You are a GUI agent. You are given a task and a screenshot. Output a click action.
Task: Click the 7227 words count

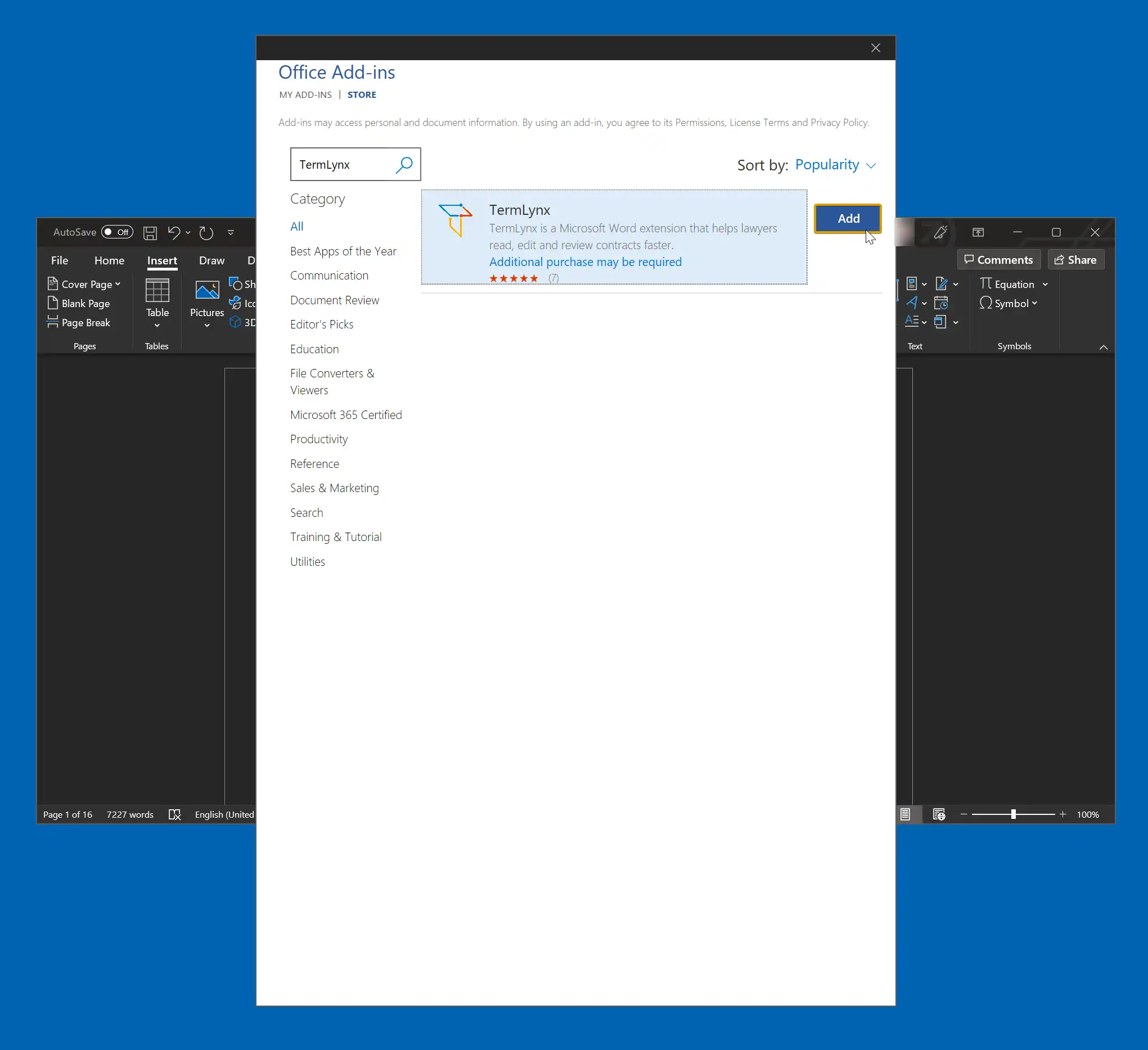point(130,815)
